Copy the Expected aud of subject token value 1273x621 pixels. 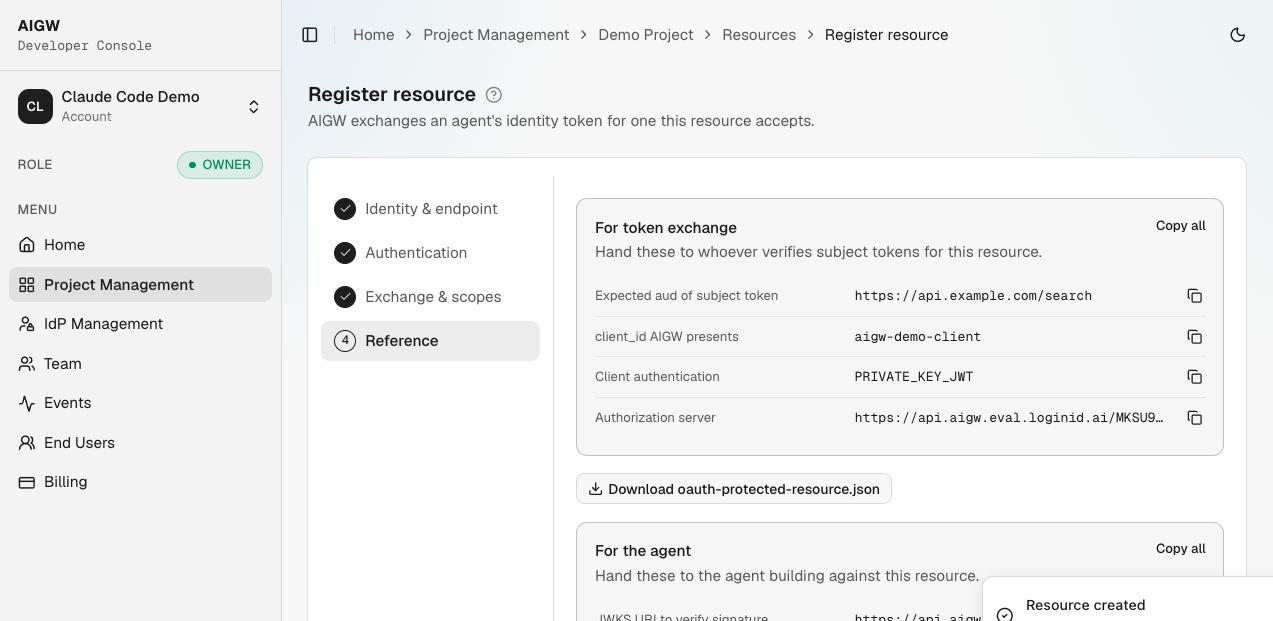coord(1194,296)
